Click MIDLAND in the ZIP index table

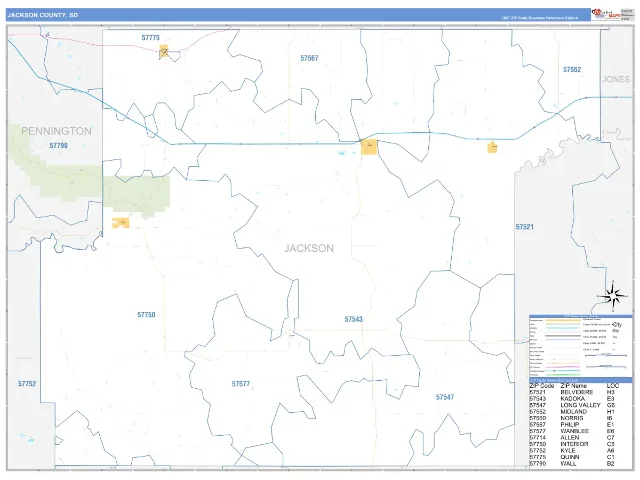coord(573,412)
